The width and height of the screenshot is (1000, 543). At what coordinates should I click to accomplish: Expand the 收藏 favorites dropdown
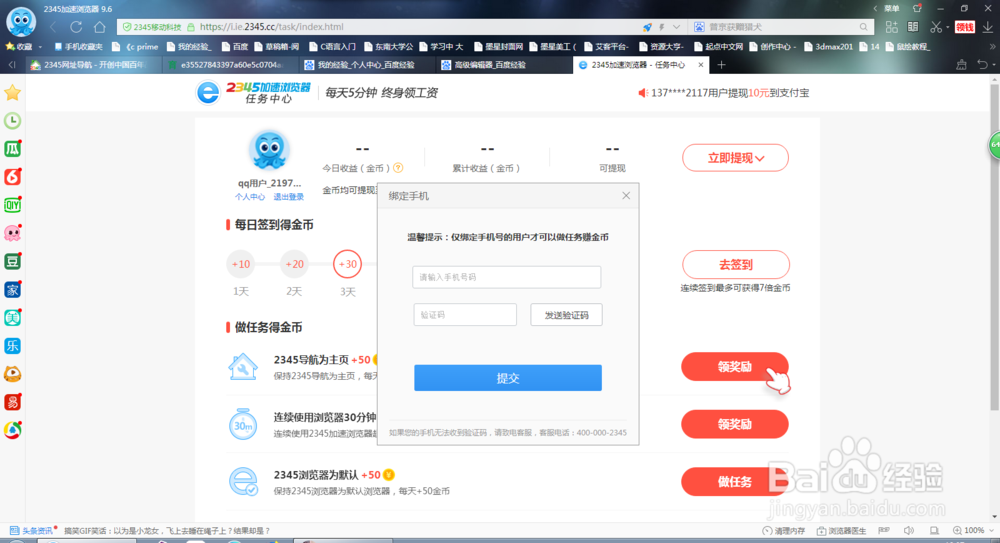pyautogui.click(x=40, y=47)
